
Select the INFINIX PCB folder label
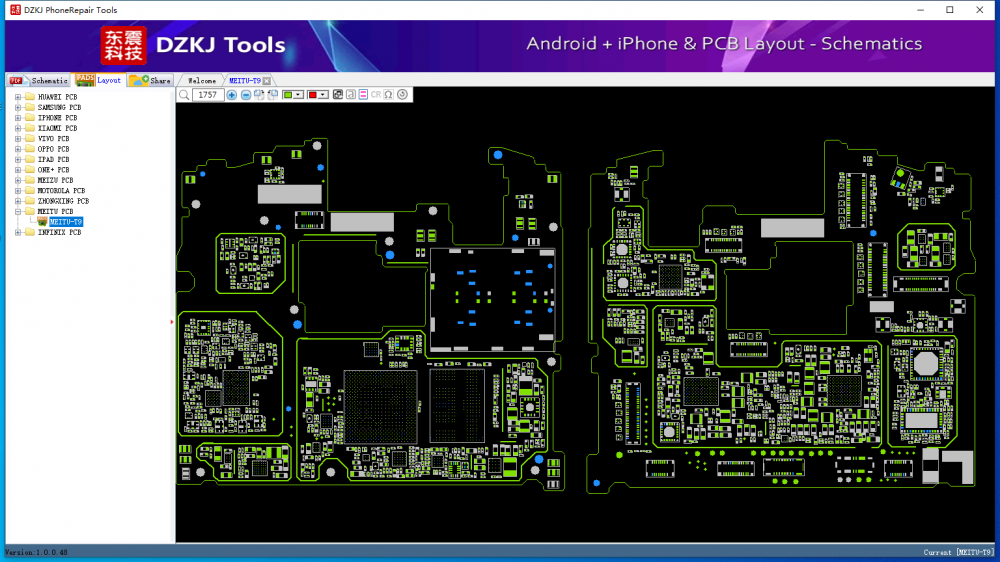pyautogui.click(x=59, y=232)
